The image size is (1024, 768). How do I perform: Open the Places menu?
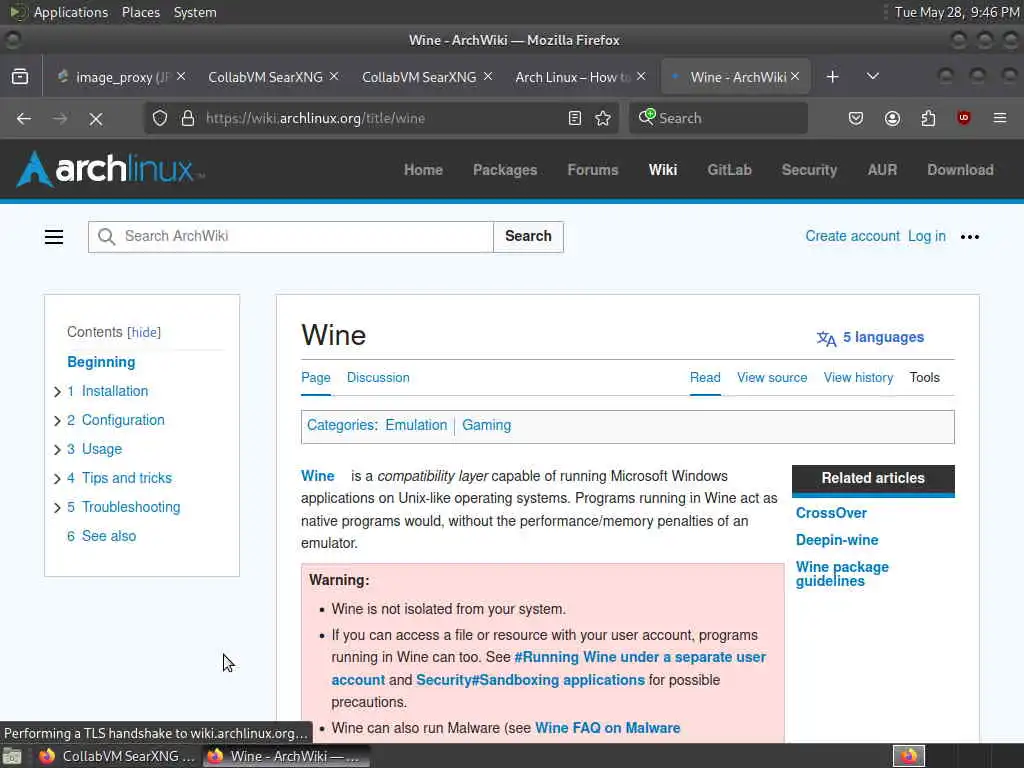pos(141,12)
